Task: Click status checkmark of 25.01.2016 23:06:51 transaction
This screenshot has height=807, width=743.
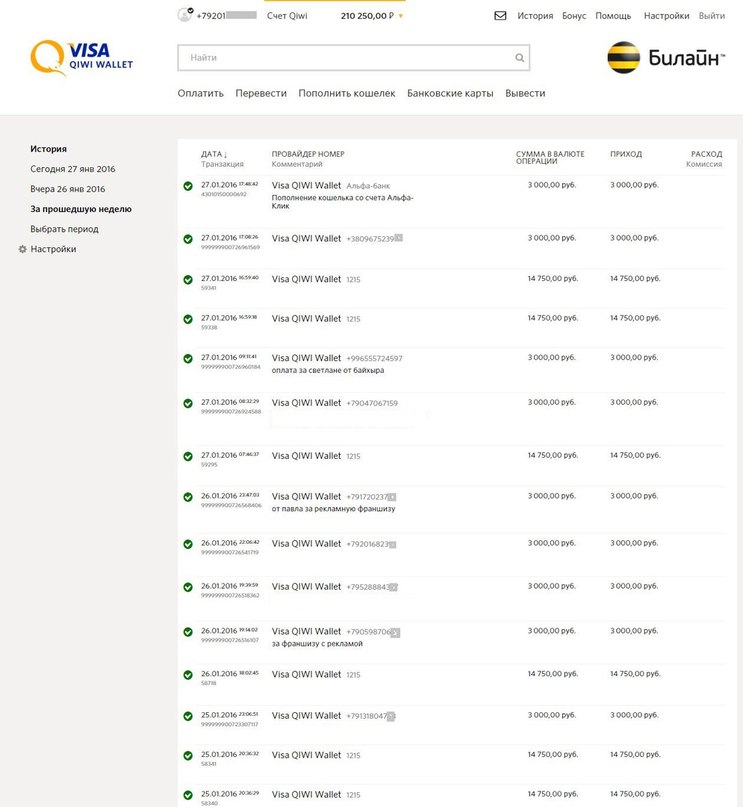Action: (x=188, y=716)
